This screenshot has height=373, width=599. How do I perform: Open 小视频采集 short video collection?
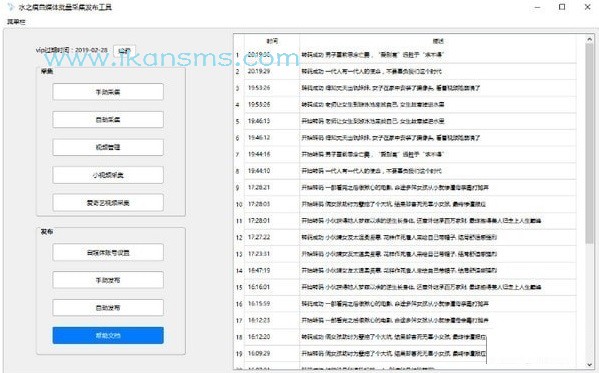108,175
